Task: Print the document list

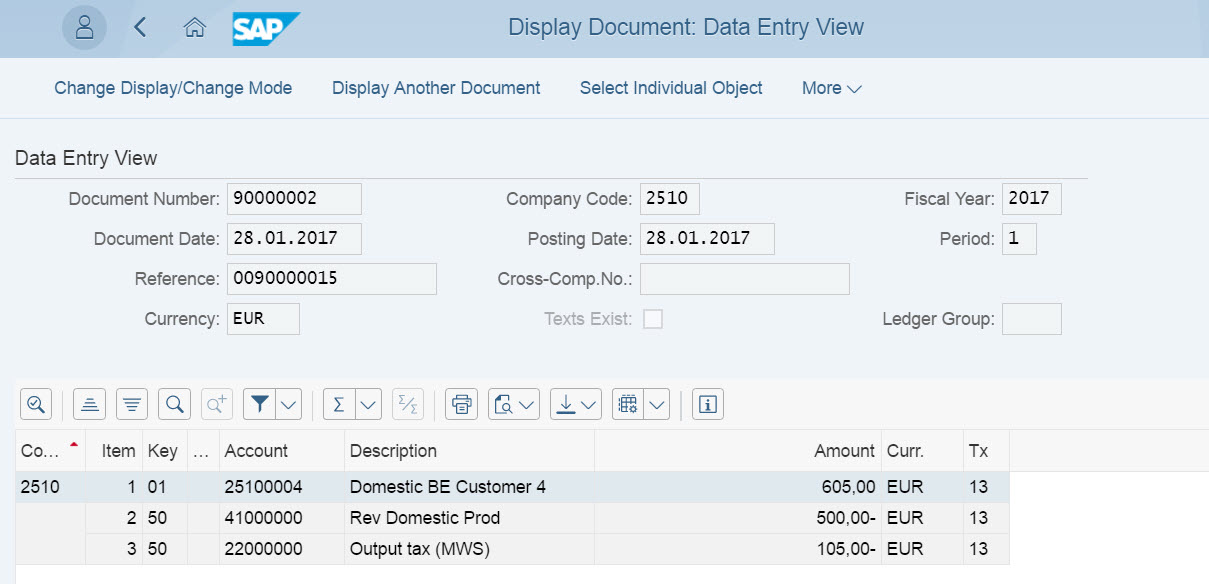Action: (461, 404)
